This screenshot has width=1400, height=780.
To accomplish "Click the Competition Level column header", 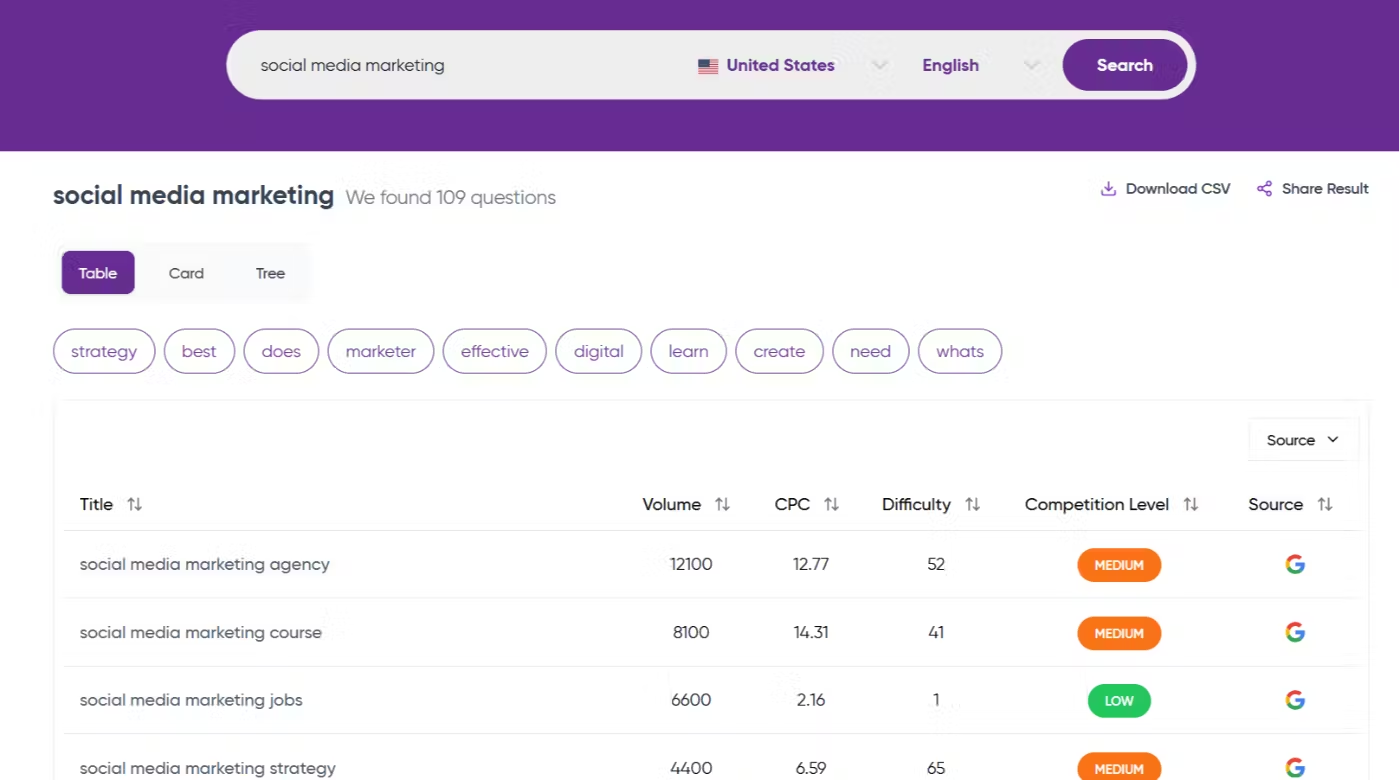I will pos(1097,505).
